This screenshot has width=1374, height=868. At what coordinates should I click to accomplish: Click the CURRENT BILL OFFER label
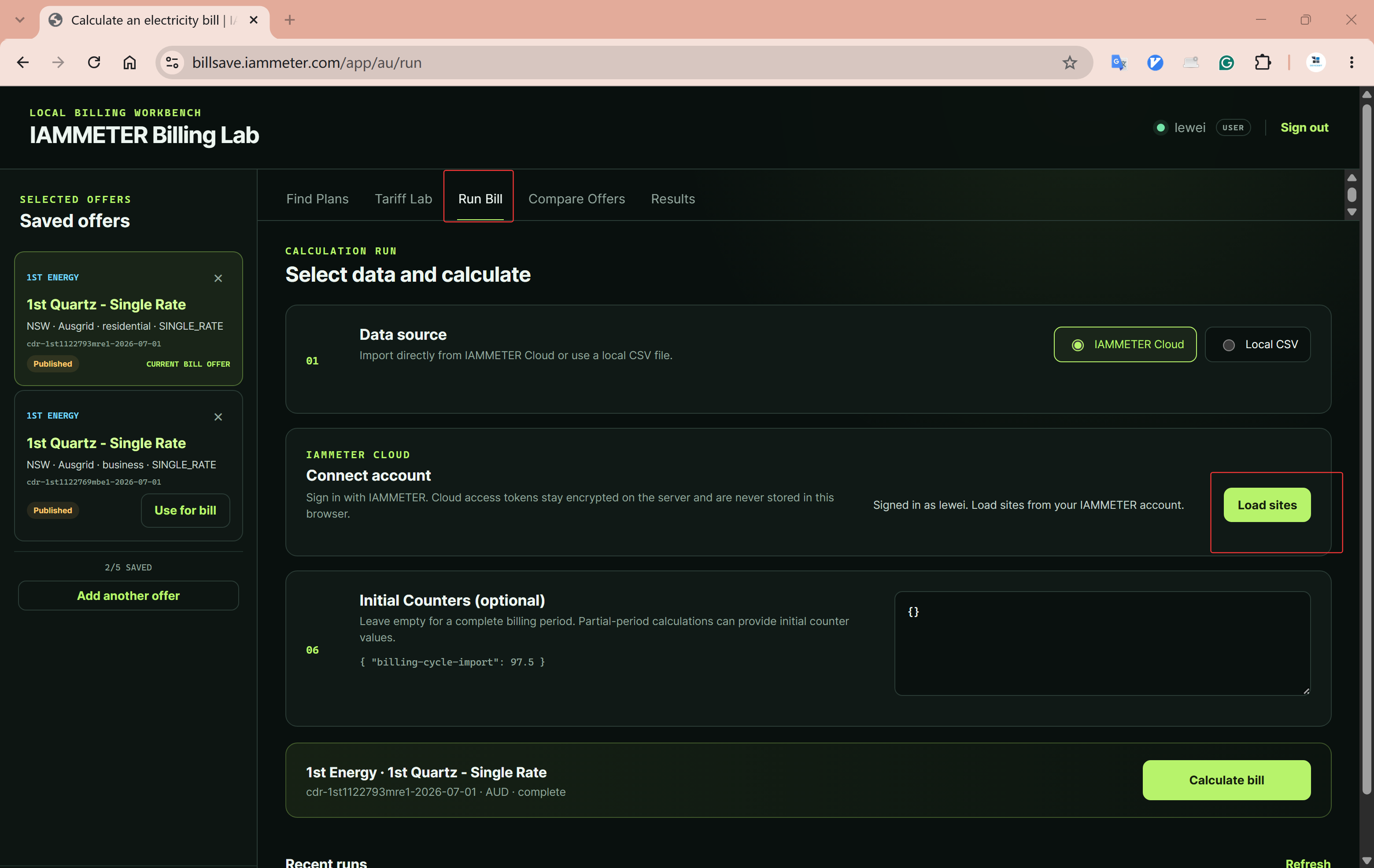(x=188, y=364)
